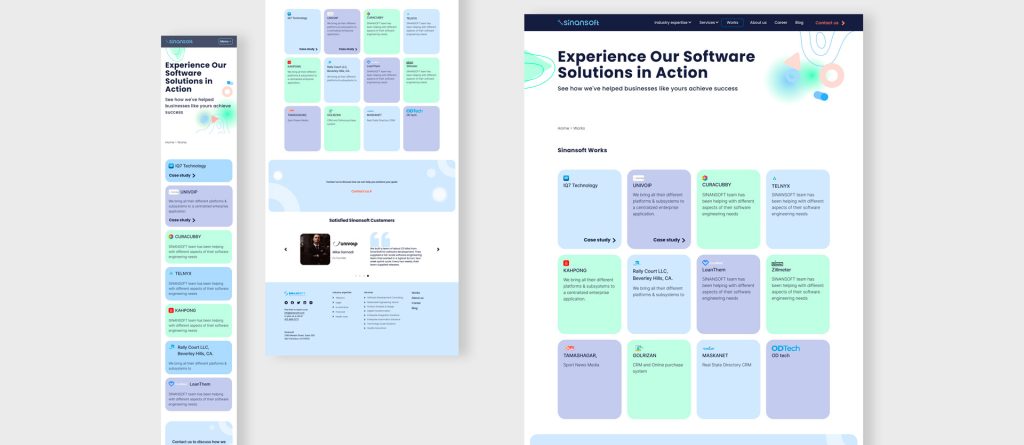The image size is (1024, 445).
Task: Click the GOLRIZAN logo icon in desktop grid
Action: point(637,348)
